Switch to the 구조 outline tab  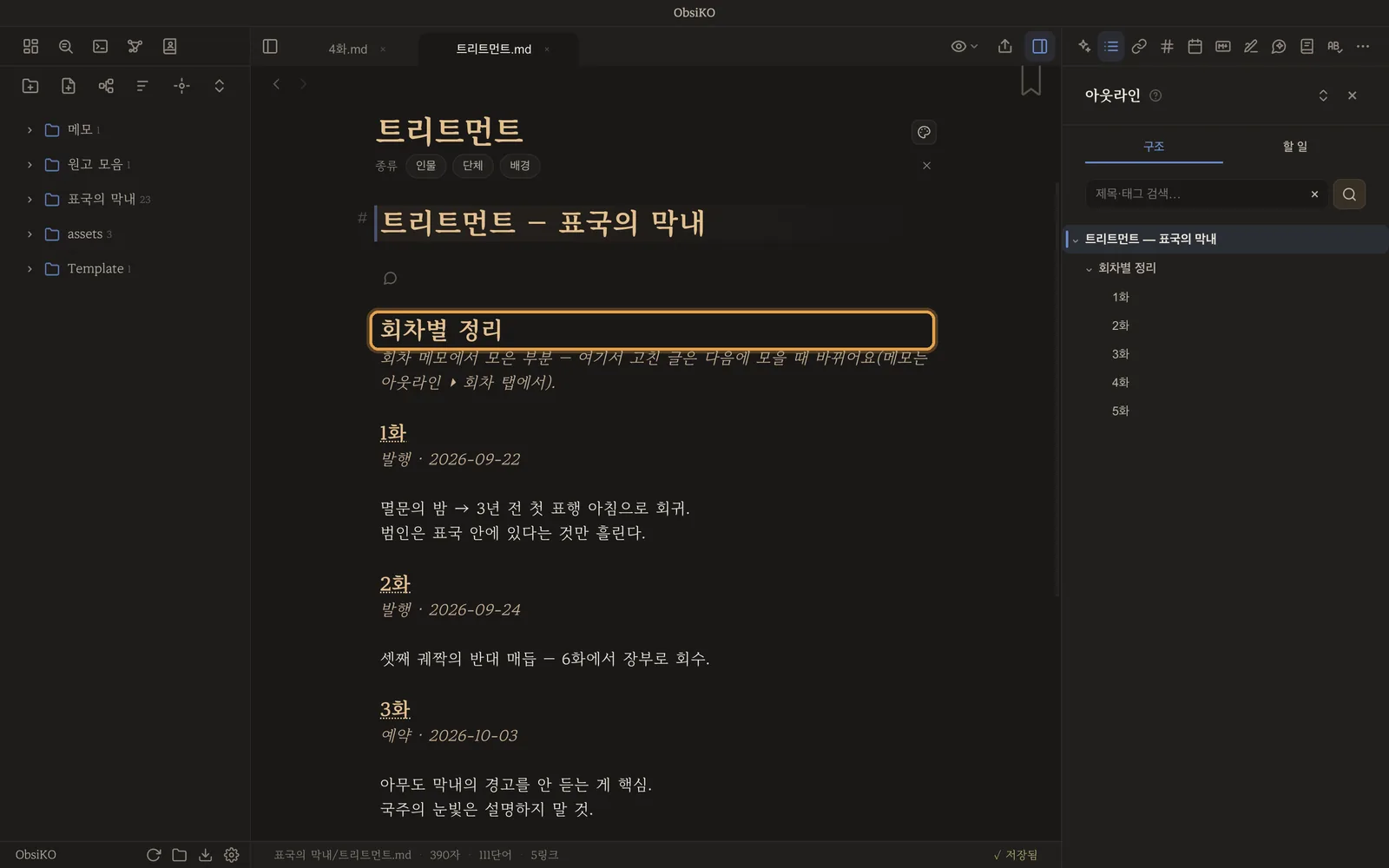[1154, 146]
